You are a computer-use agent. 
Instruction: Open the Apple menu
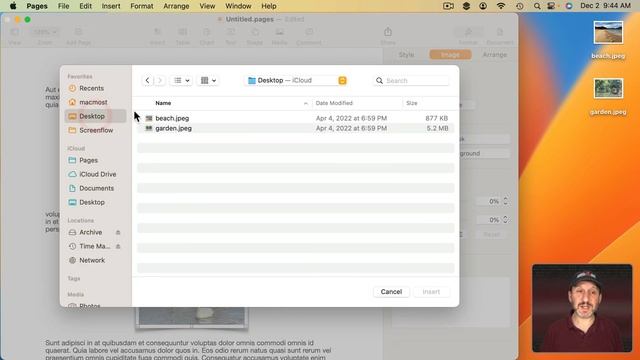point(13,6)
